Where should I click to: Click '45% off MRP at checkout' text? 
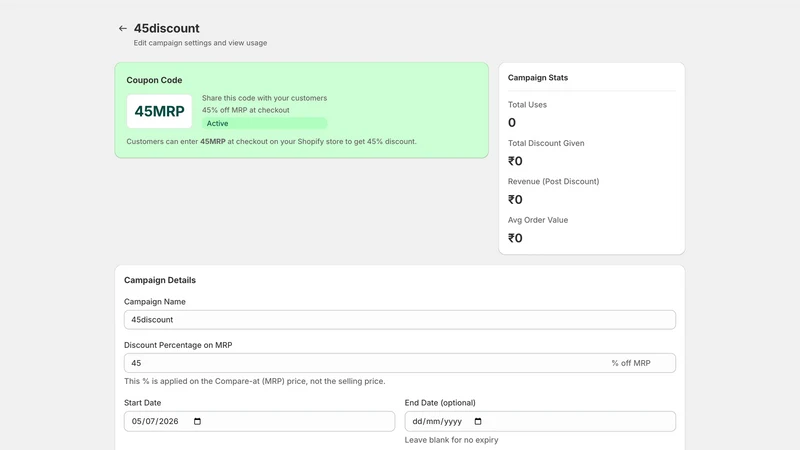[245, 110]
